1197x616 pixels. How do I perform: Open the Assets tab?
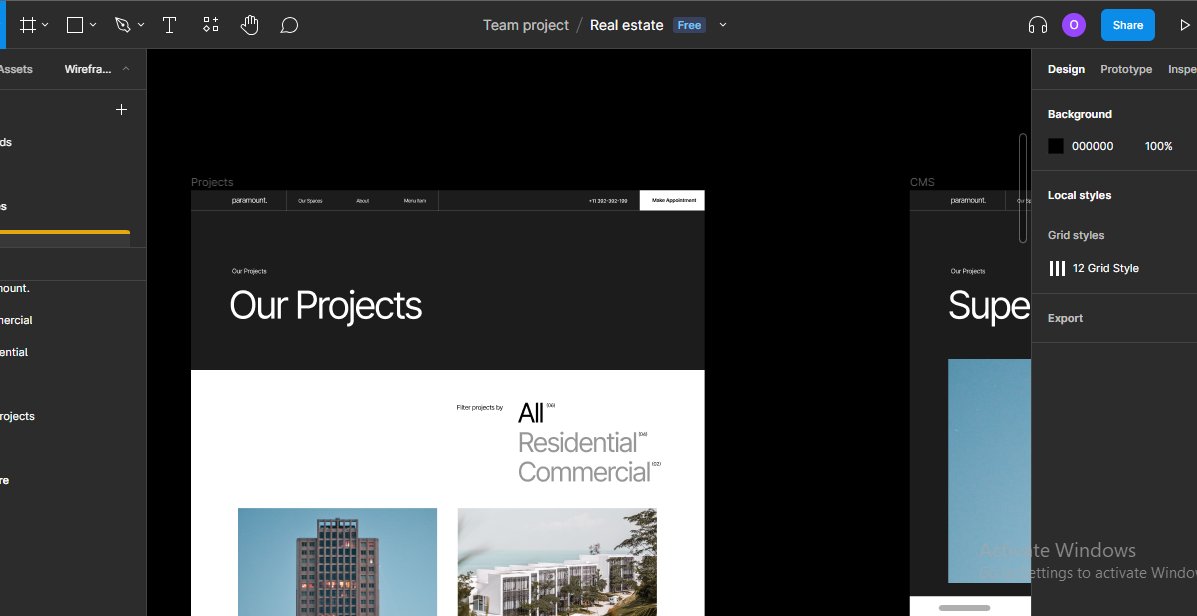(x=16, y=70)
